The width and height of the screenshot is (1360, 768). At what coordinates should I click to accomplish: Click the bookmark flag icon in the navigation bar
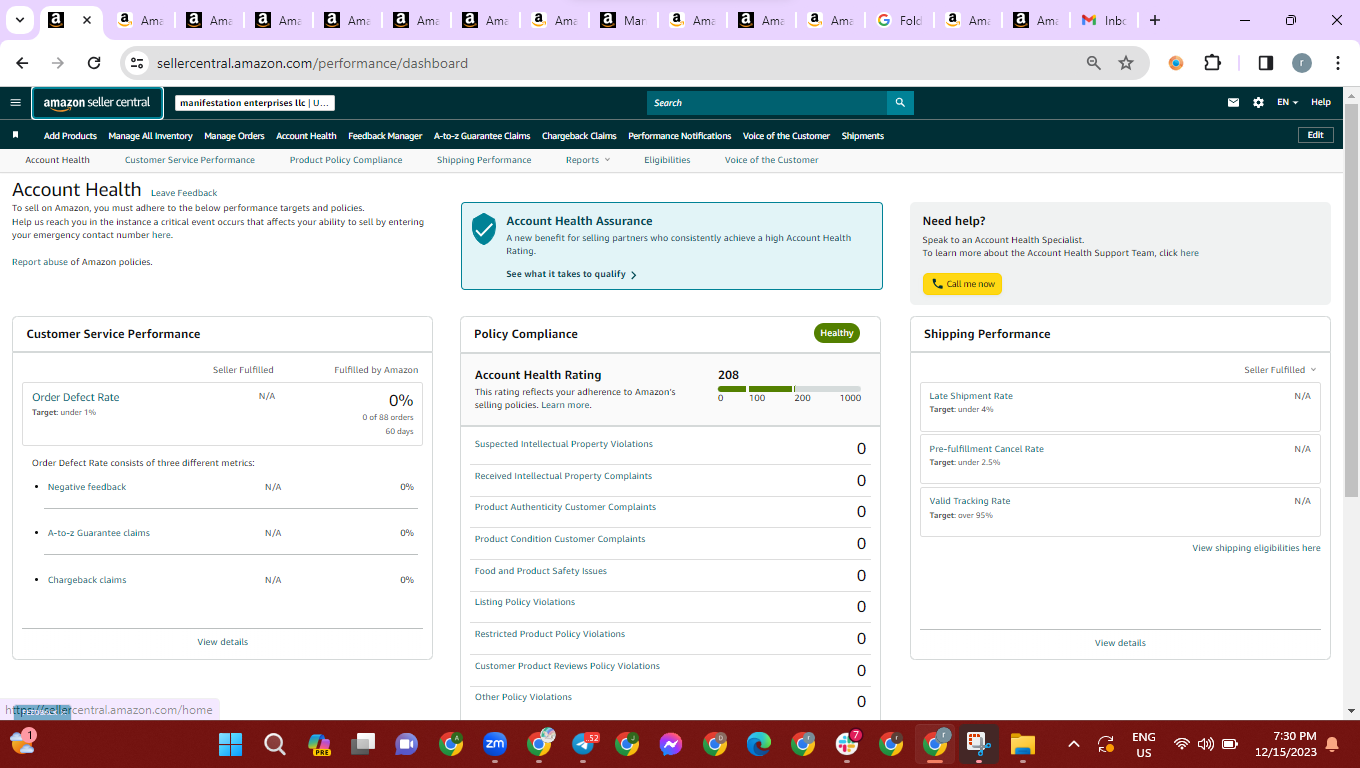(15, 135)
